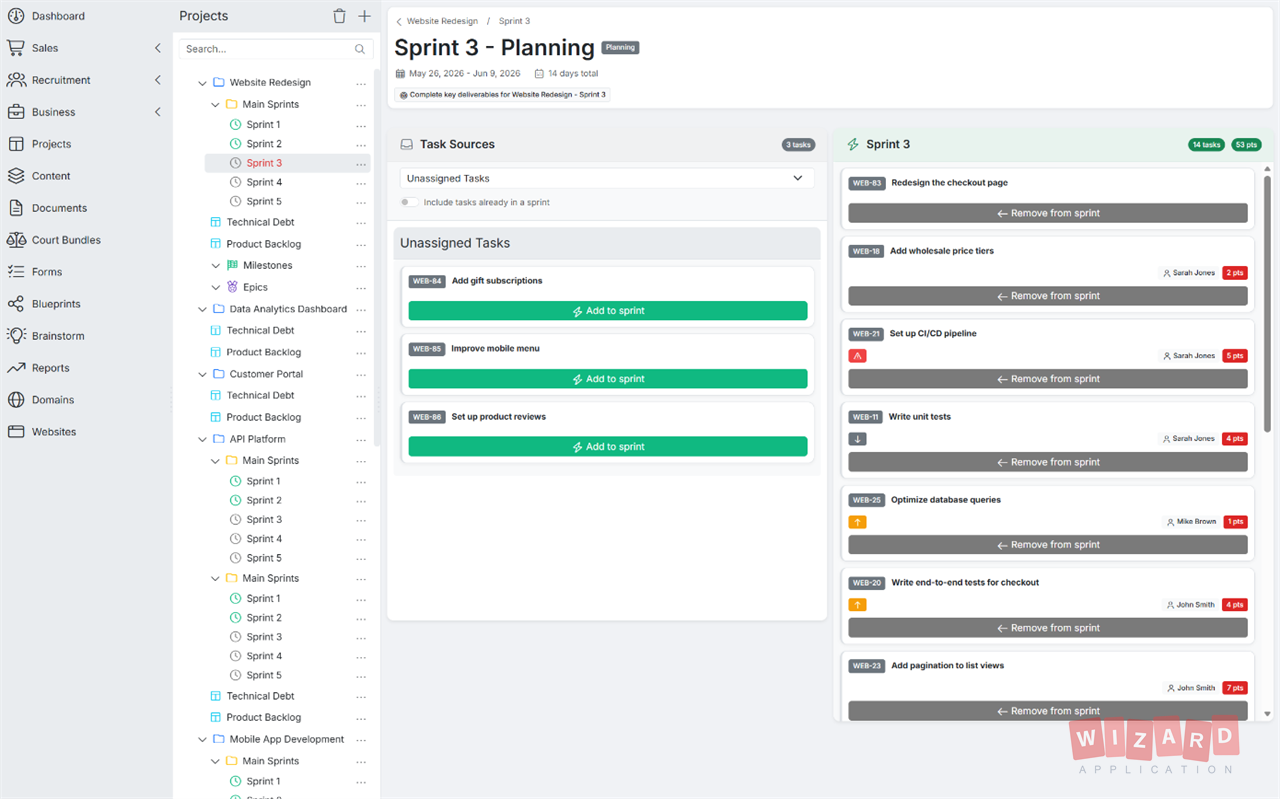Open the Dashboard sidebar icon

coord(15,16)
